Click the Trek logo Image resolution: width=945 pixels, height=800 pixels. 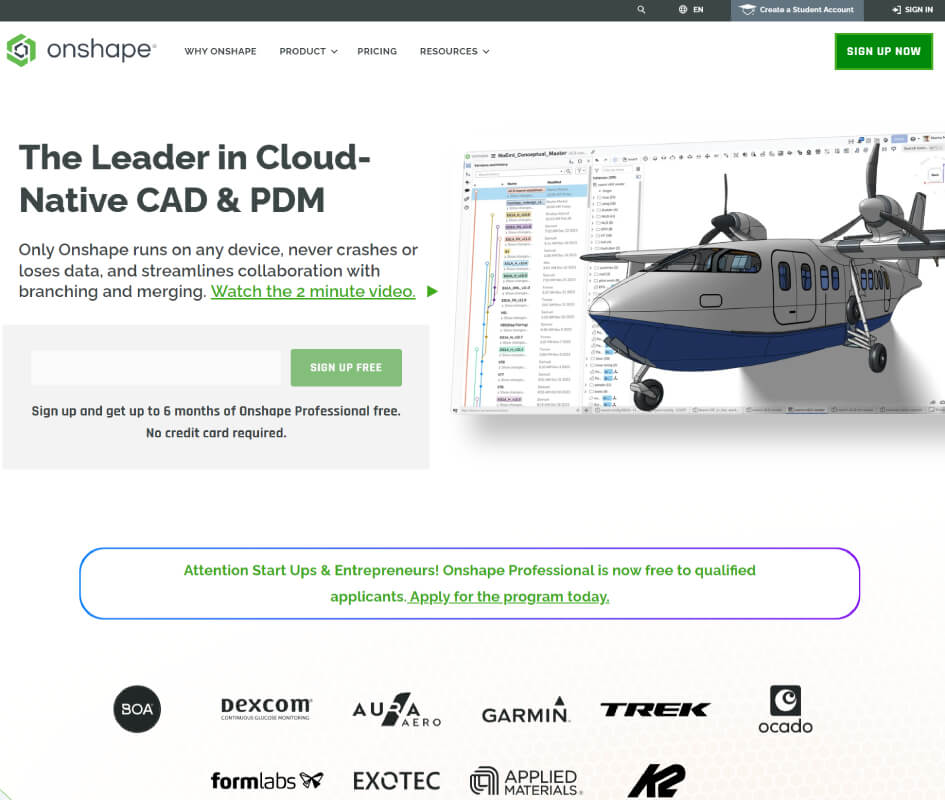pyautogui.click(x=655, y=710)
